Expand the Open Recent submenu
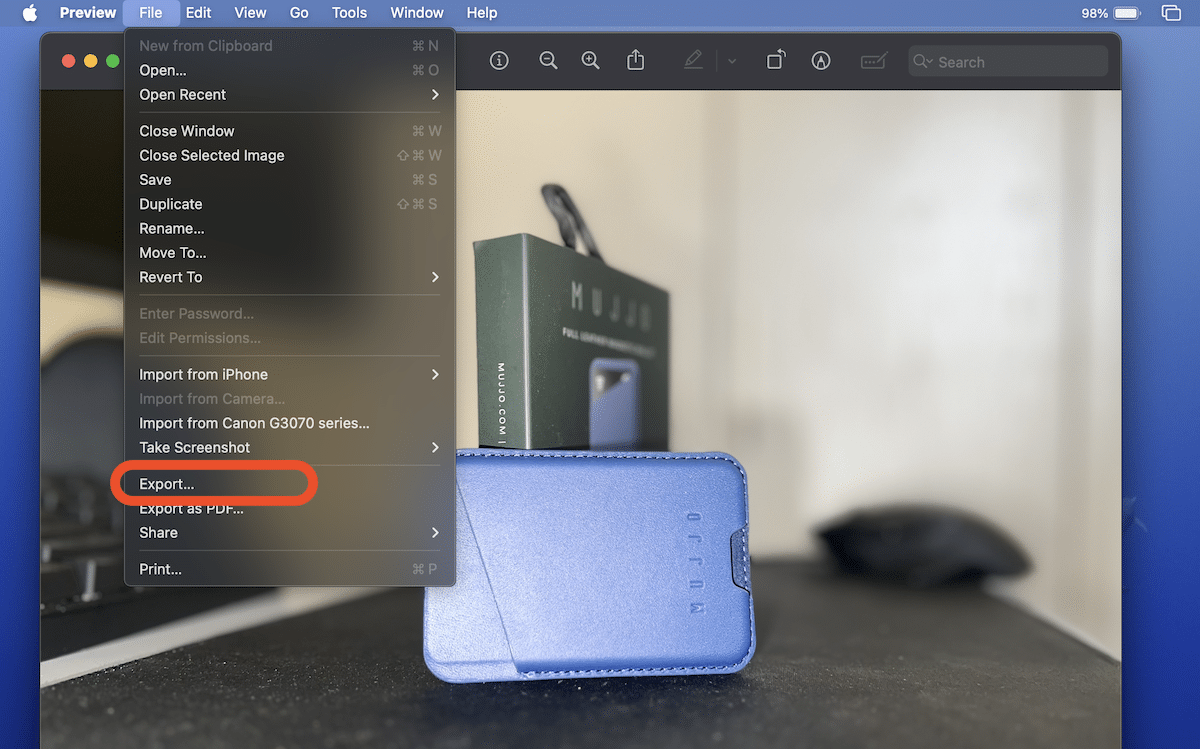This screenshot has height=749, width=1200. tap(290, 95)
